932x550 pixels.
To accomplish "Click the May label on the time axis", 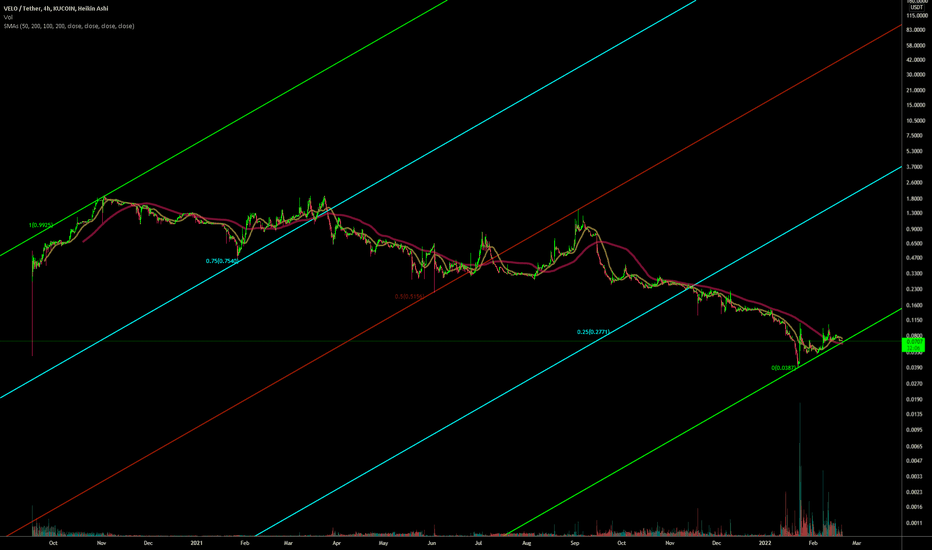I will click(x=383, y=543).
